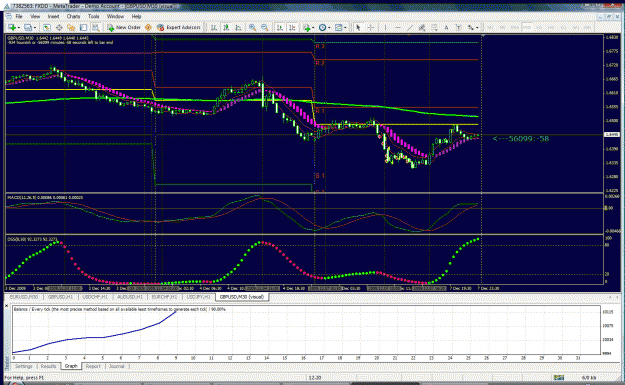625x385 pixels.
Task: Open the periods clock dropdown arrow
Action: (x=329, y=28)
